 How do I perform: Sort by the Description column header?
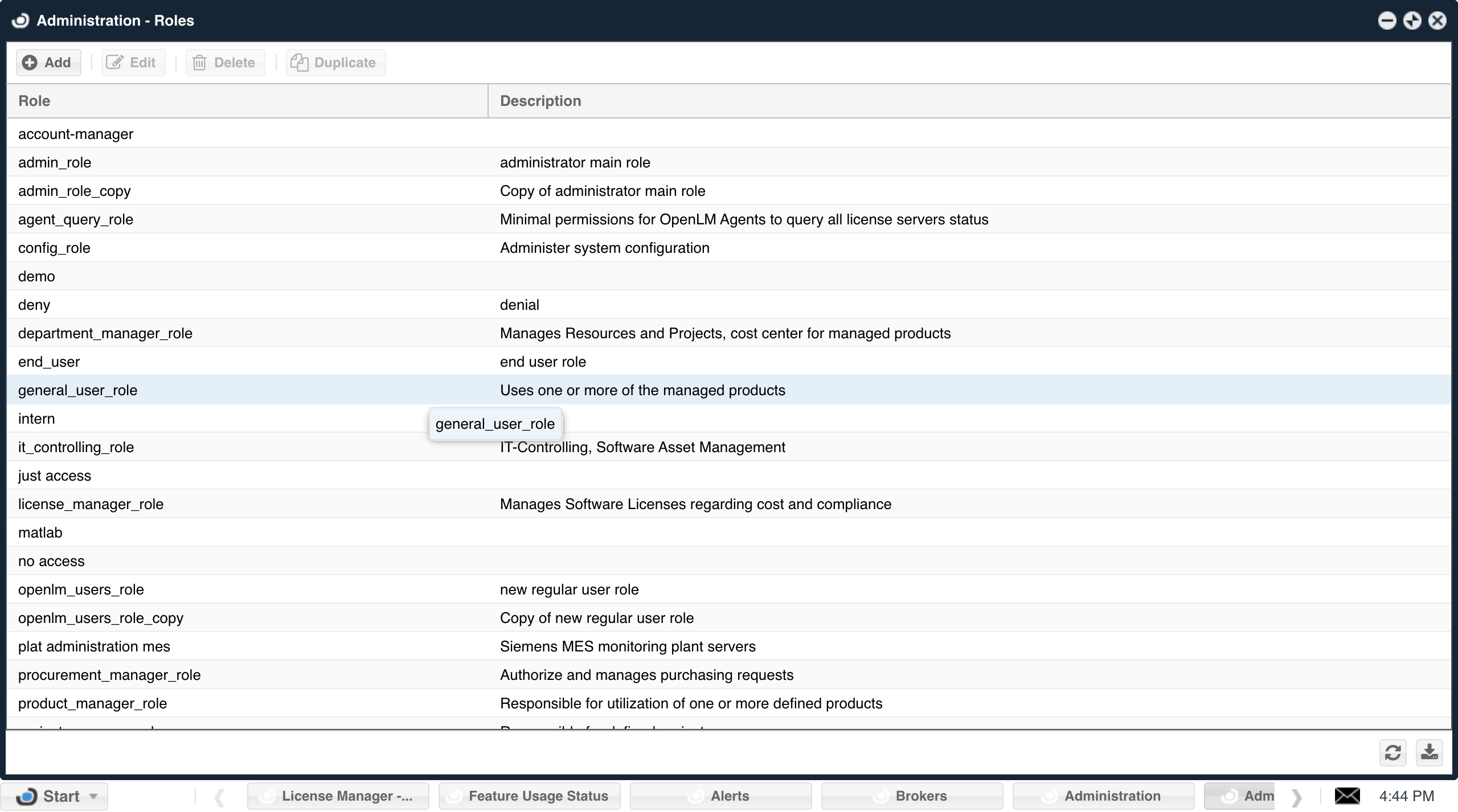click(540, 101)
